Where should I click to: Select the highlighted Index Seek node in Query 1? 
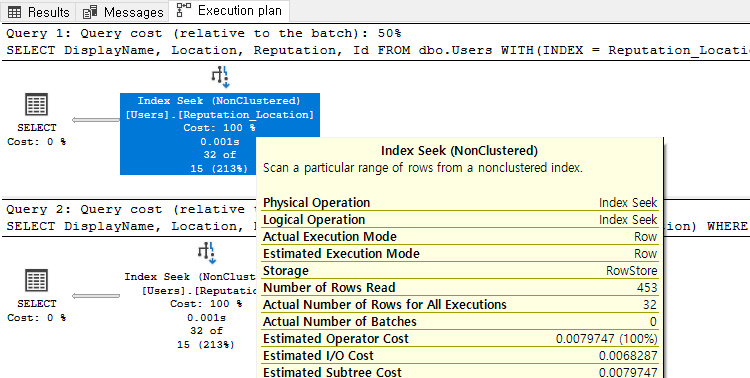[220, 134]
